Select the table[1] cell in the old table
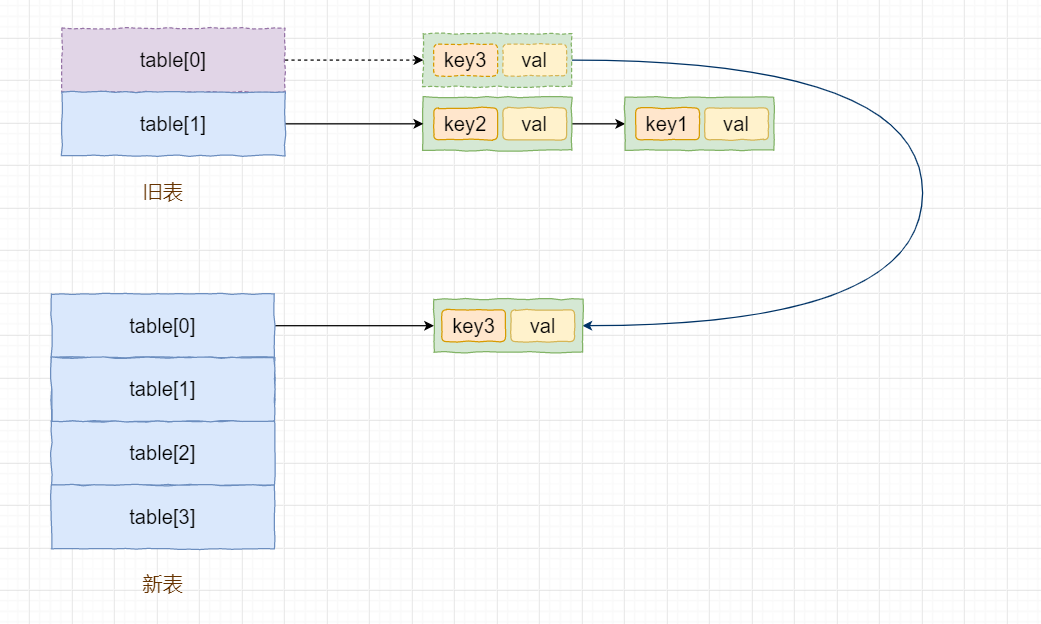This screenshot has height=624, width=1041. (x=173, y=124)
